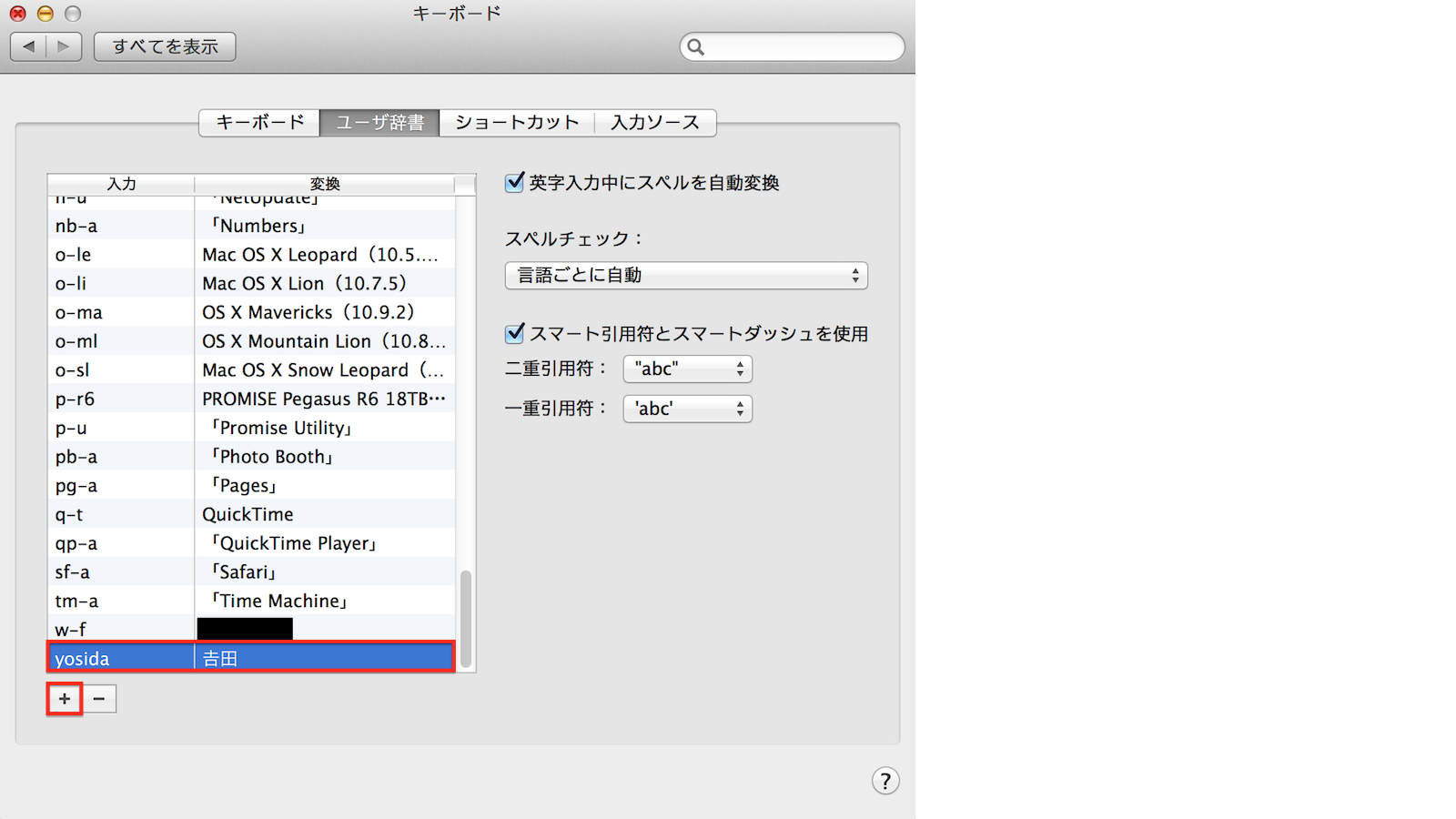The width and height of the screenshot is (1456, 819).
Task: Zoom the キーボード window
Action: click(x=73, y=14)
